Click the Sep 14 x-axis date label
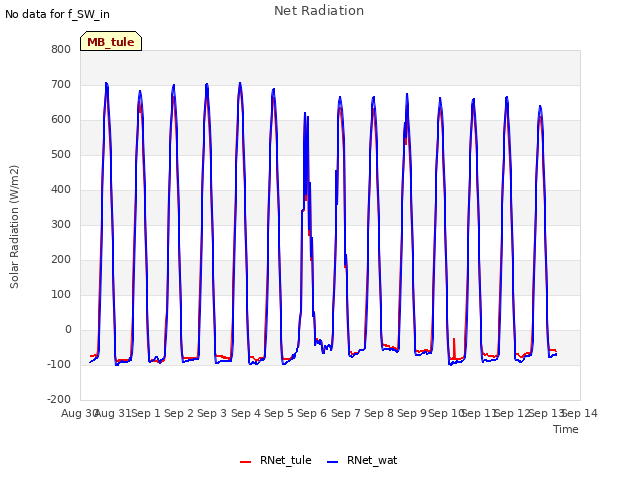Screen dimensions: 640x480 [580, 413]
